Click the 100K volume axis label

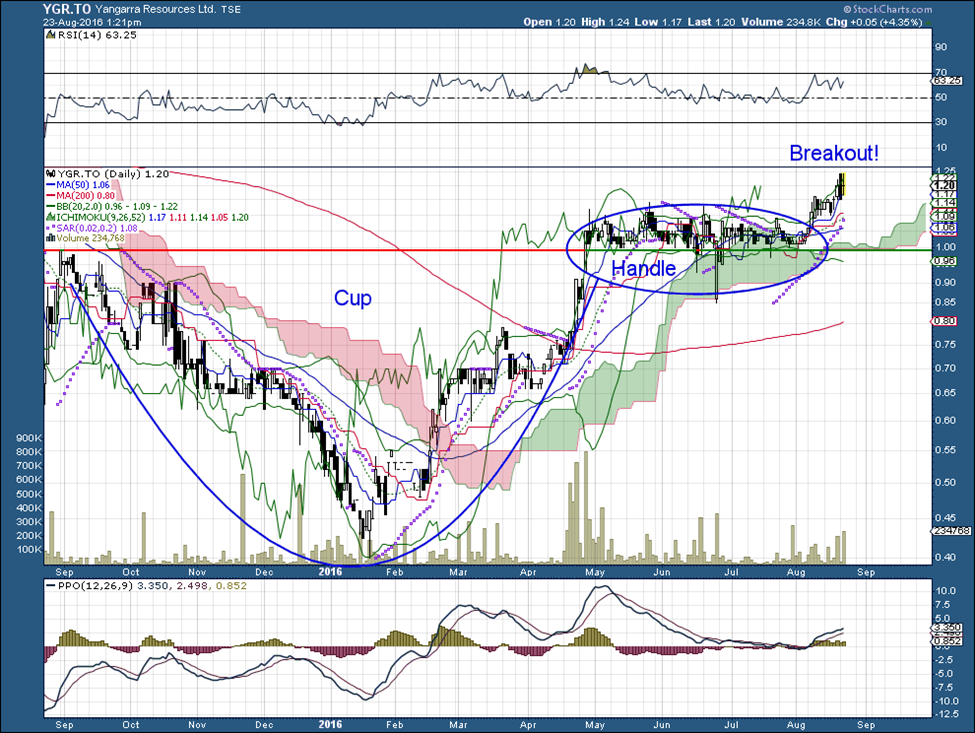(29, 550)
